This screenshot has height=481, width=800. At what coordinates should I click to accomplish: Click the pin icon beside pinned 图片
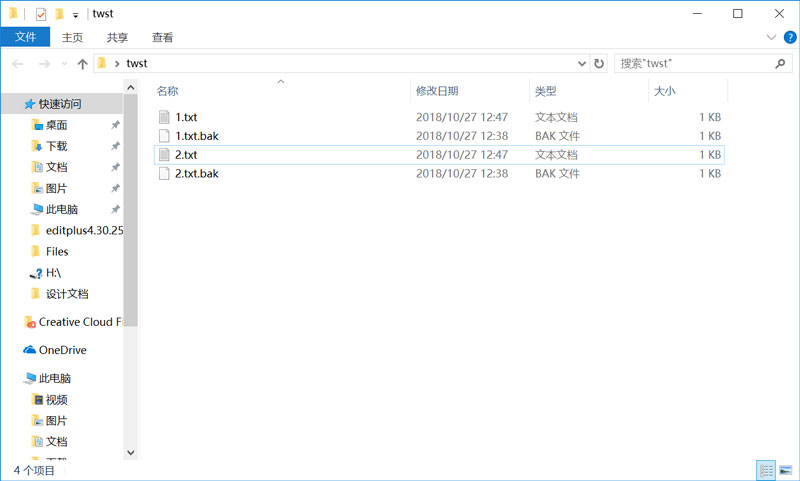(x=115, y=188)
